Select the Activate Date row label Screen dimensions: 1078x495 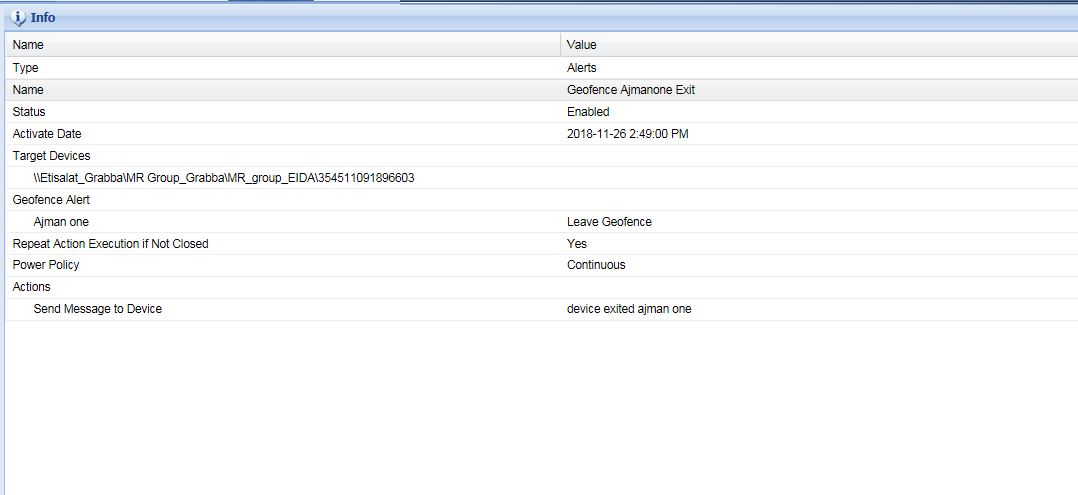tap(47, 134)
